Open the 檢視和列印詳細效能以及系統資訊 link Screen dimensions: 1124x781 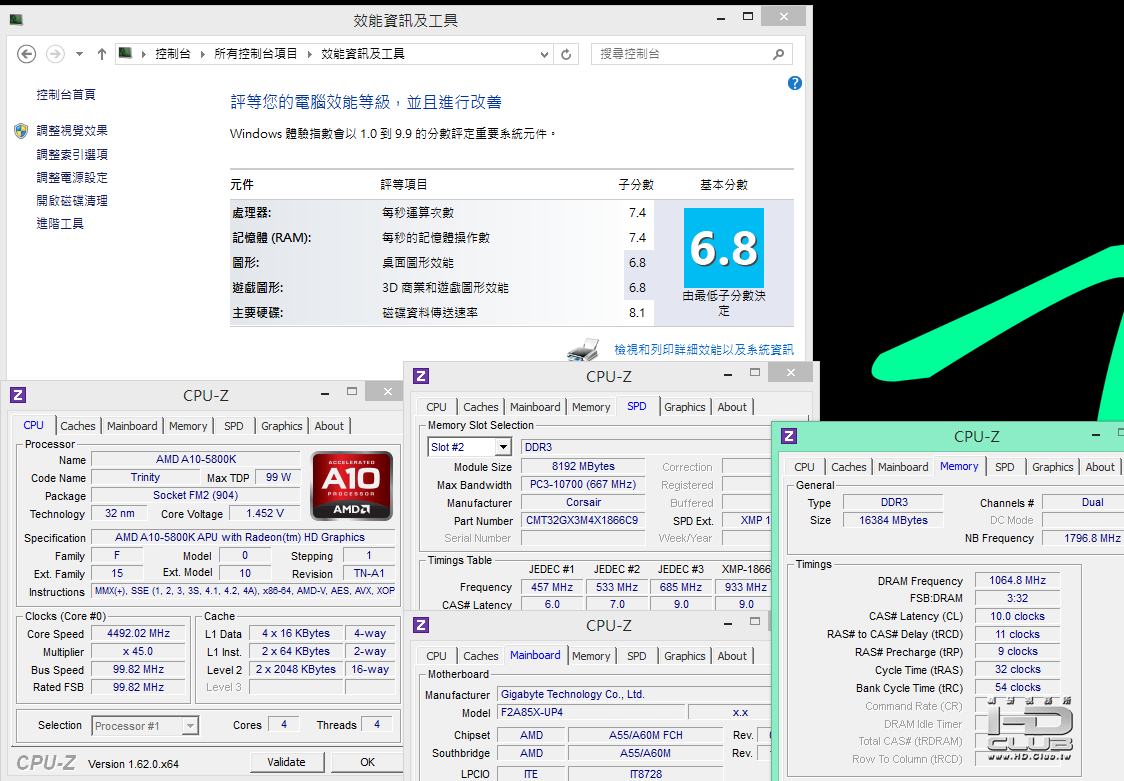tap(703, 350)
